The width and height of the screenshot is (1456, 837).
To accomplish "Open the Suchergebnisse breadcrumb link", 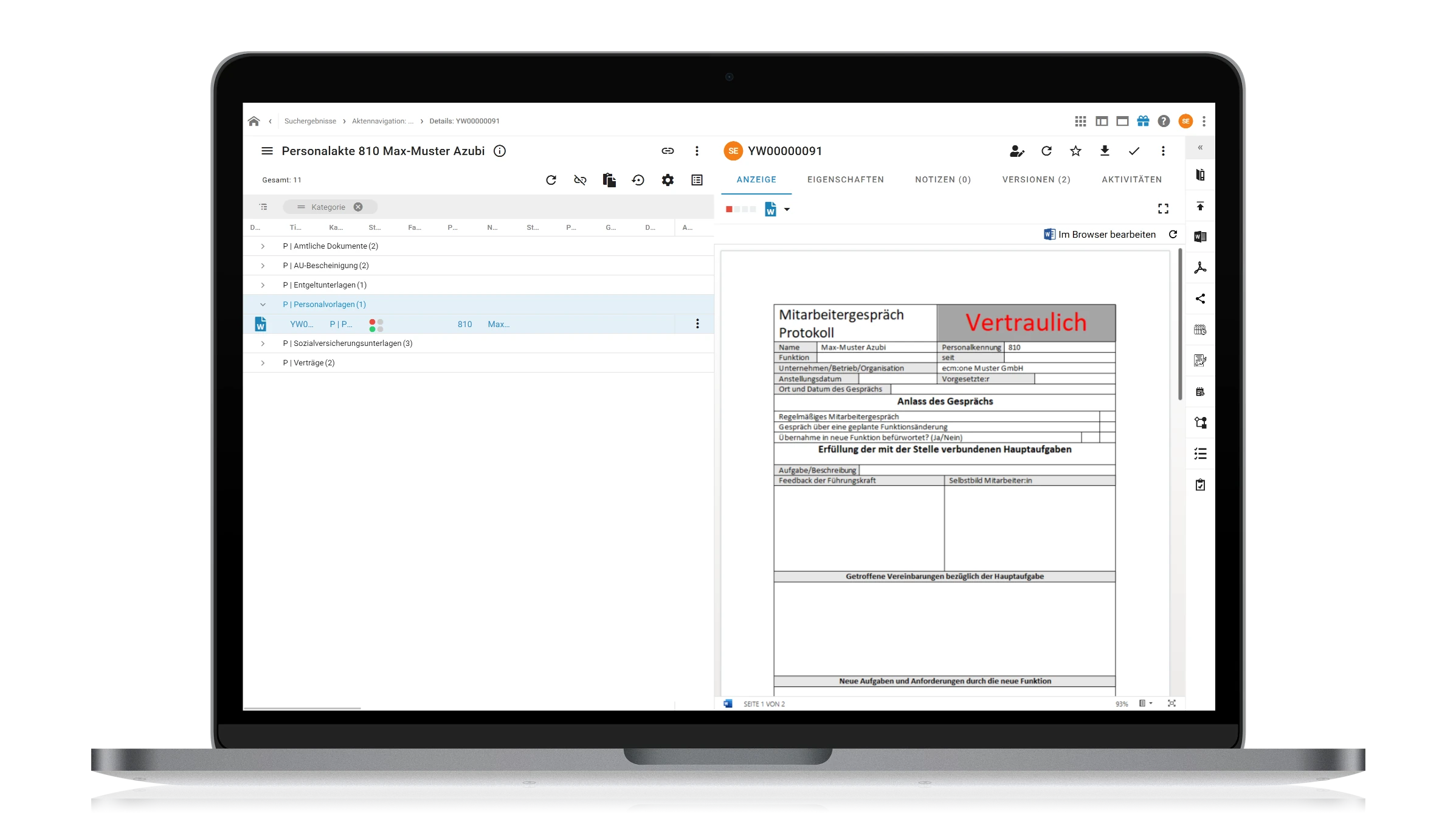I will point(311,121).
